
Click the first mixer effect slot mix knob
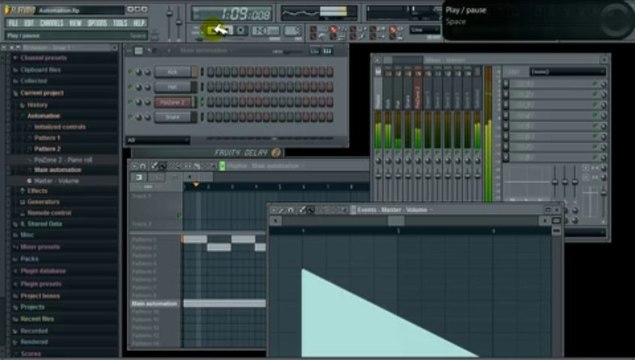603,84
